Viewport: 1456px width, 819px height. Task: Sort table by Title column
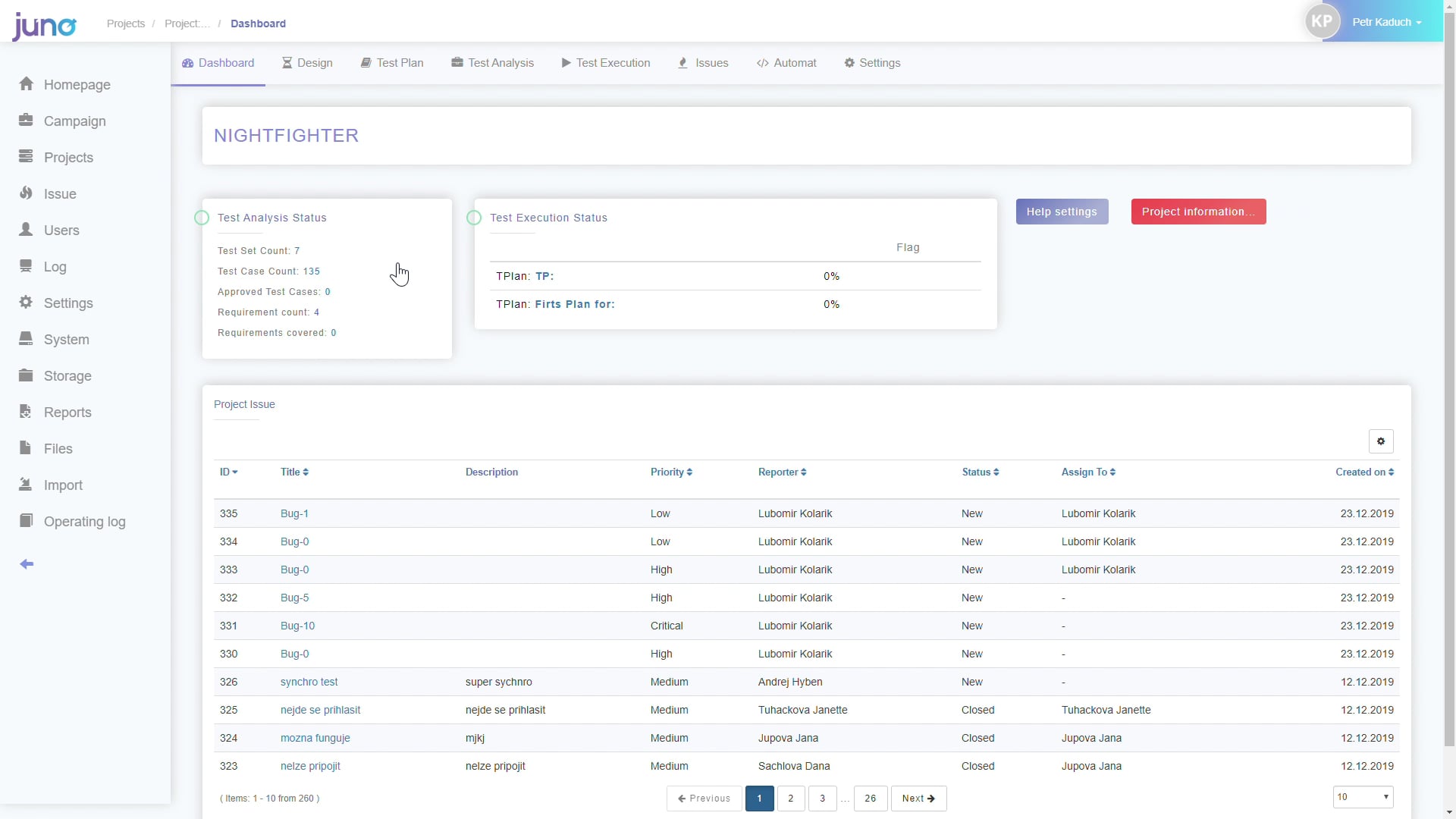tap(294, 472)
